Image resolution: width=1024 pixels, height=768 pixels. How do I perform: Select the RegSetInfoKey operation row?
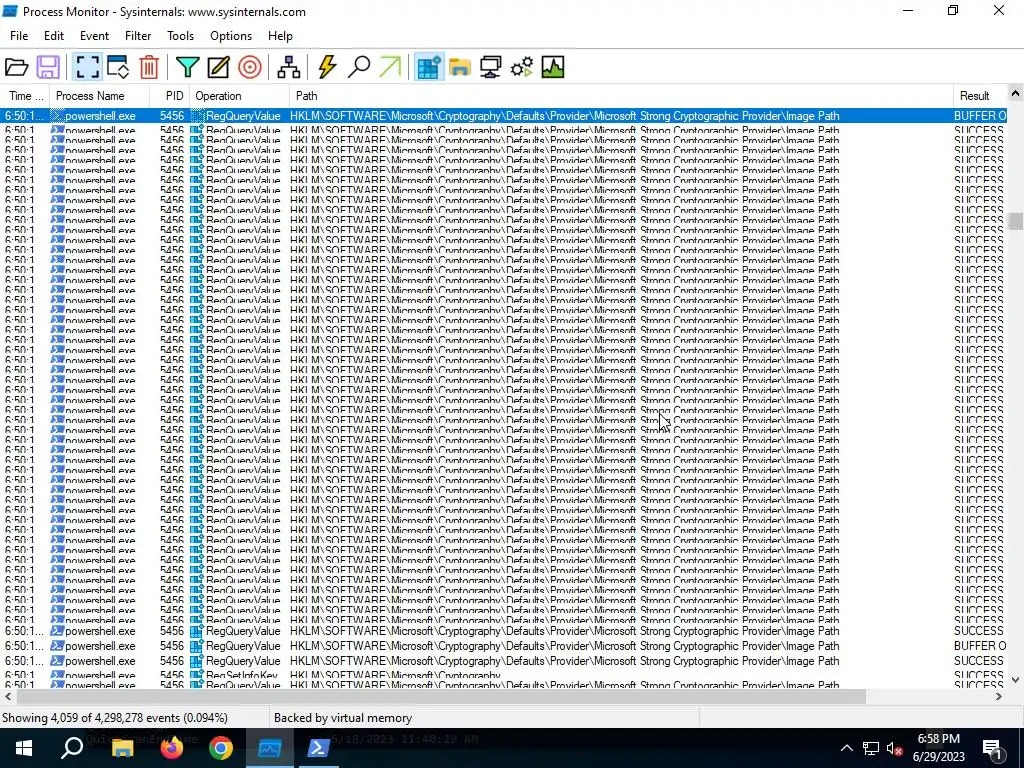tap(503, 675)
